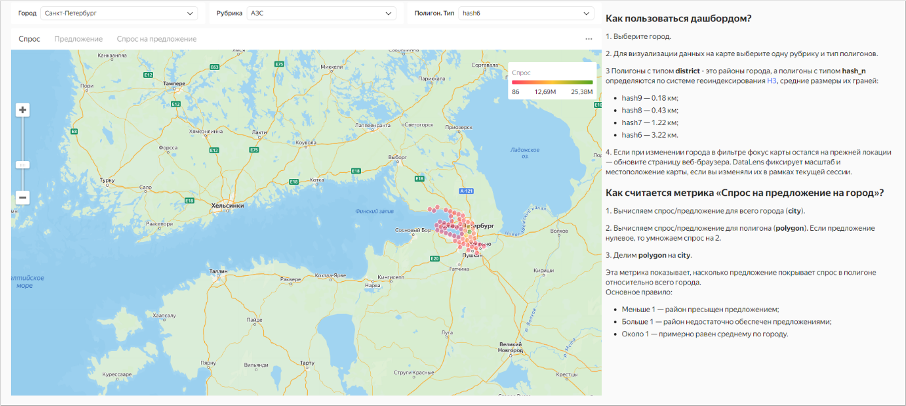Open the Спрос на предложение tab
The image size is (906, 406).
[156, 39]
